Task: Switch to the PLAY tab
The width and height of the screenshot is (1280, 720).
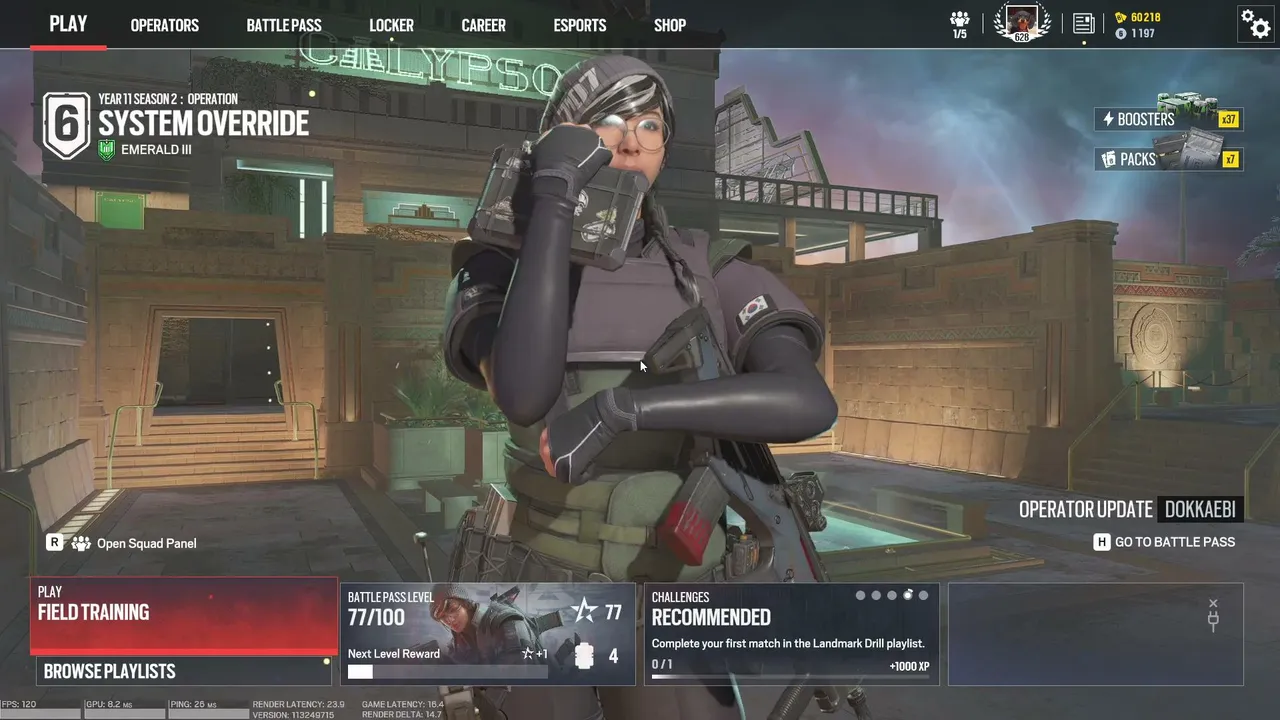Action: pos(68,24)
